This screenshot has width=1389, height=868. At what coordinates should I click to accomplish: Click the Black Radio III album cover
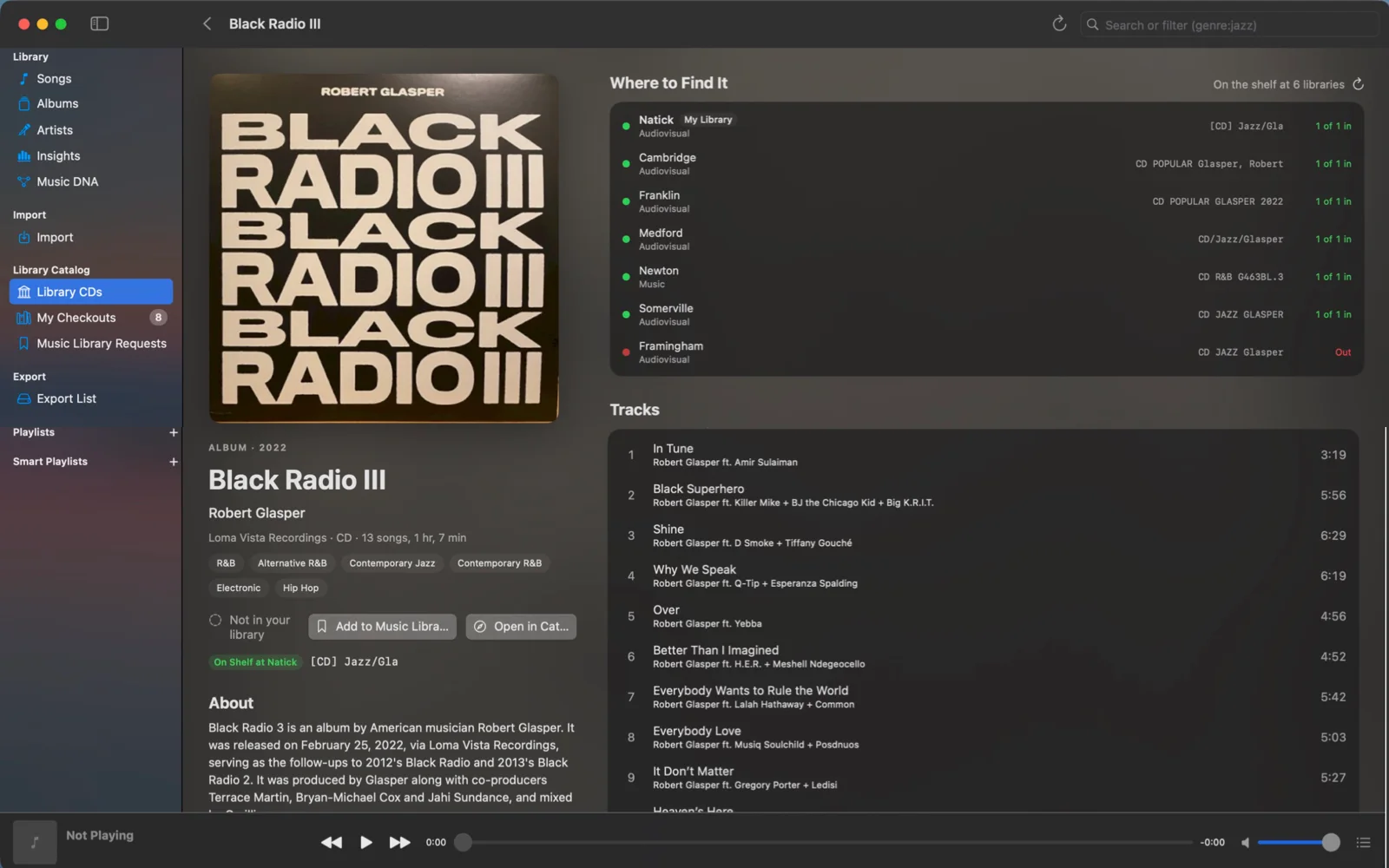[384, 248]
